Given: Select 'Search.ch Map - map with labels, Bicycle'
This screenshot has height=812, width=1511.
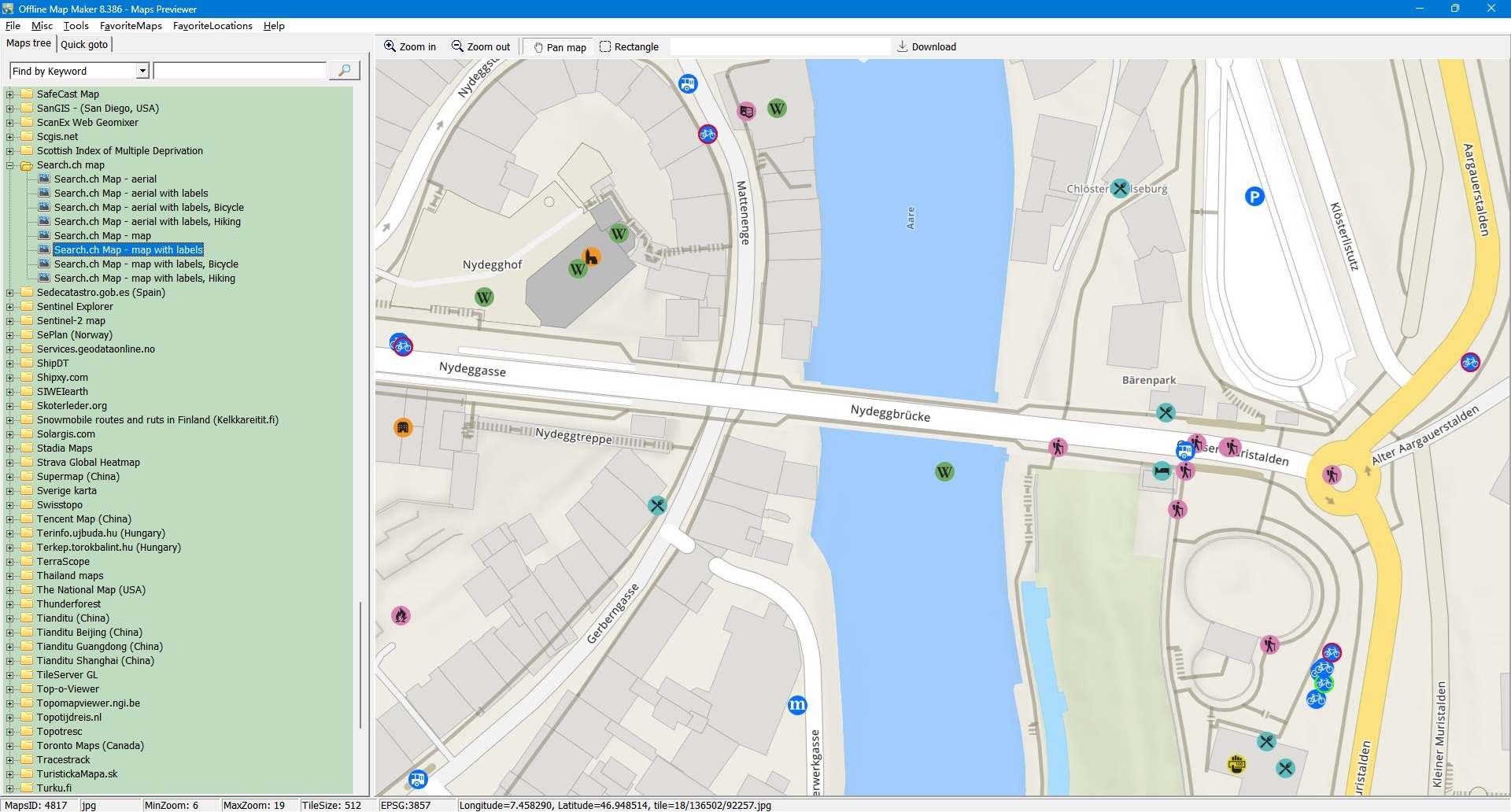Looking at the screenshot, I should pyautogui.click(x=146, y=264).
